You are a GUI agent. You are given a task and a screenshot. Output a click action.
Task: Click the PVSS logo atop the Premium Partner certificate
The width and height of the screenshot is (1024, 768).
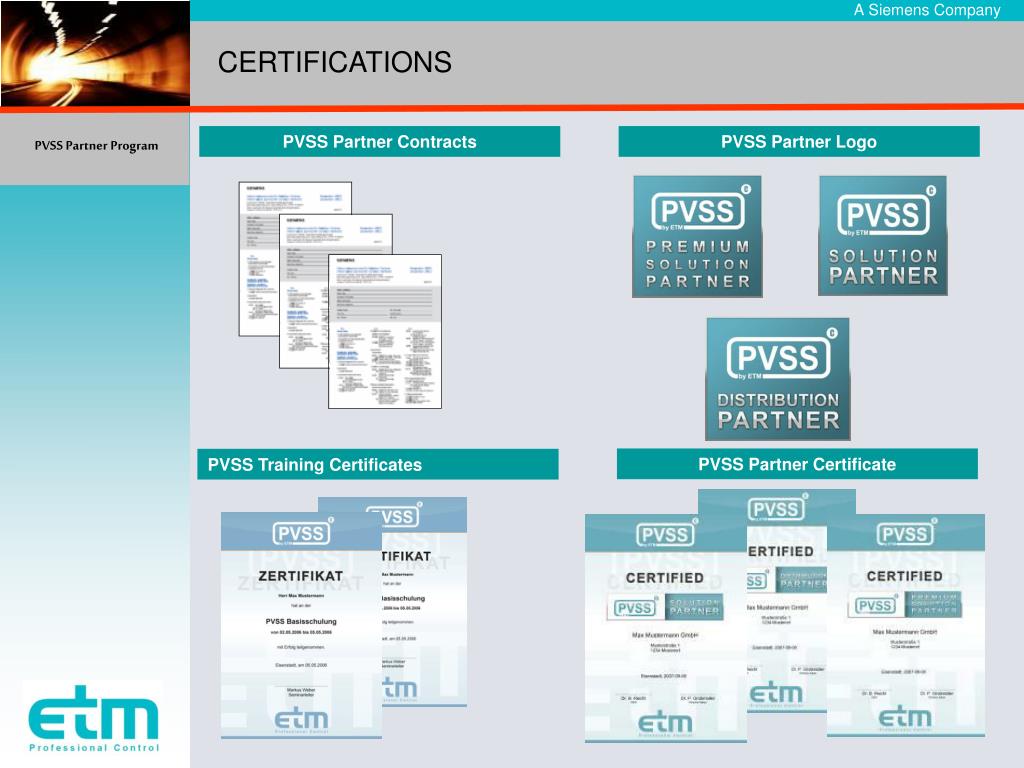pyautogui.click(x=906, y=534)
